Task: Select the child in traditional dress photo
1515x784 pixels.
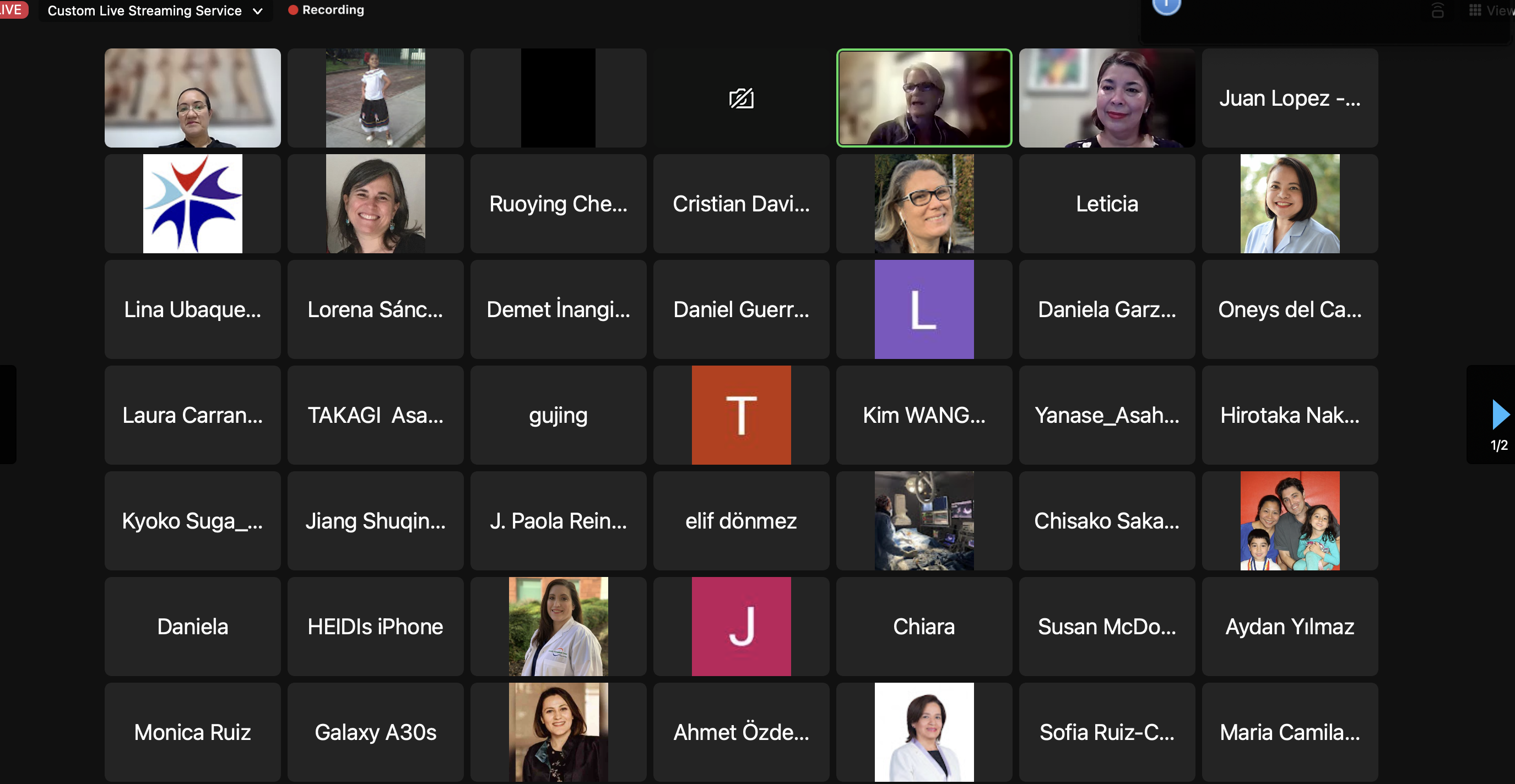Action: tap(375, 98)
